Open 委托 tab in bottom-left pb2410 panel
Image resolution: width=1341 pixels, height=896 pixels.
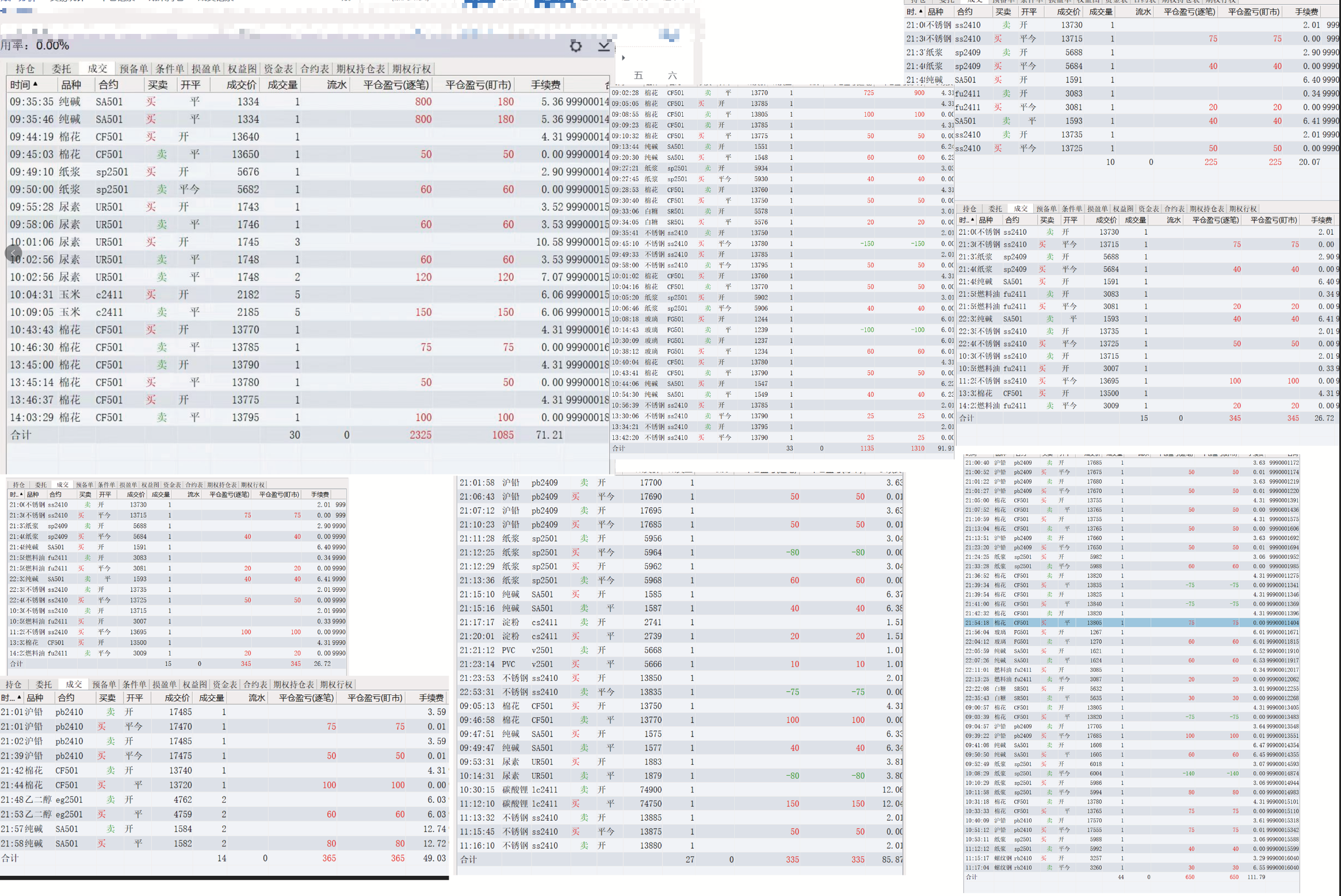[x=44, y=684]
